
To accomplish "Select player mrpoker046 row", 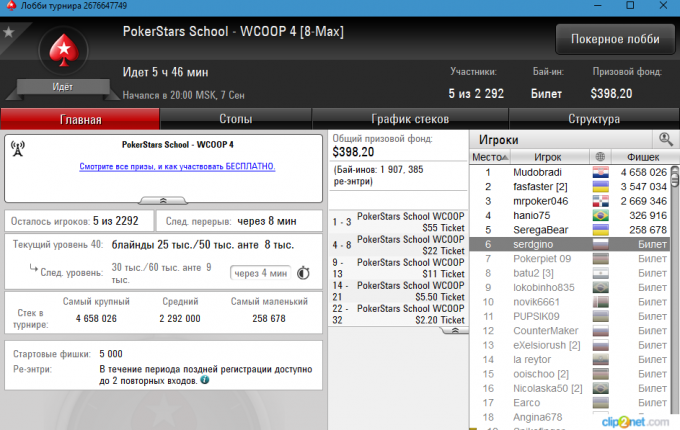I will pyautogui.click(x=570, y=201).
